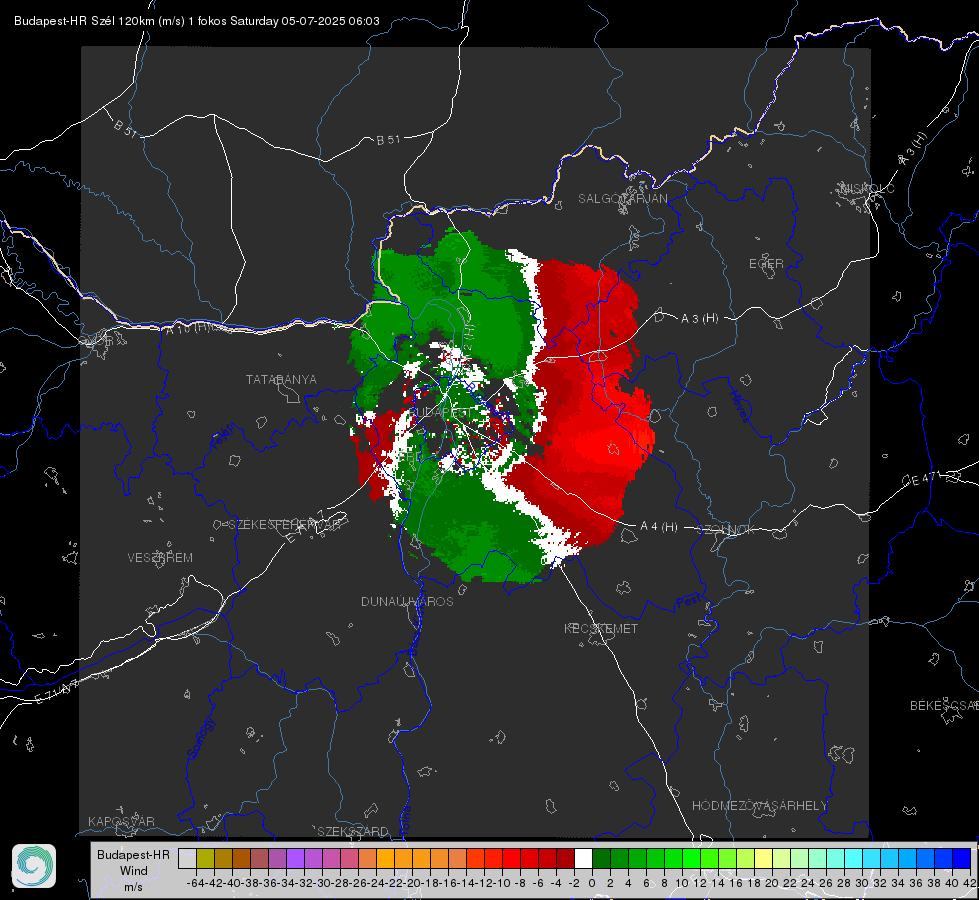Click the KAPOSVÁR city label
Viewport: 979px width, 900px height.
[121, 821]
